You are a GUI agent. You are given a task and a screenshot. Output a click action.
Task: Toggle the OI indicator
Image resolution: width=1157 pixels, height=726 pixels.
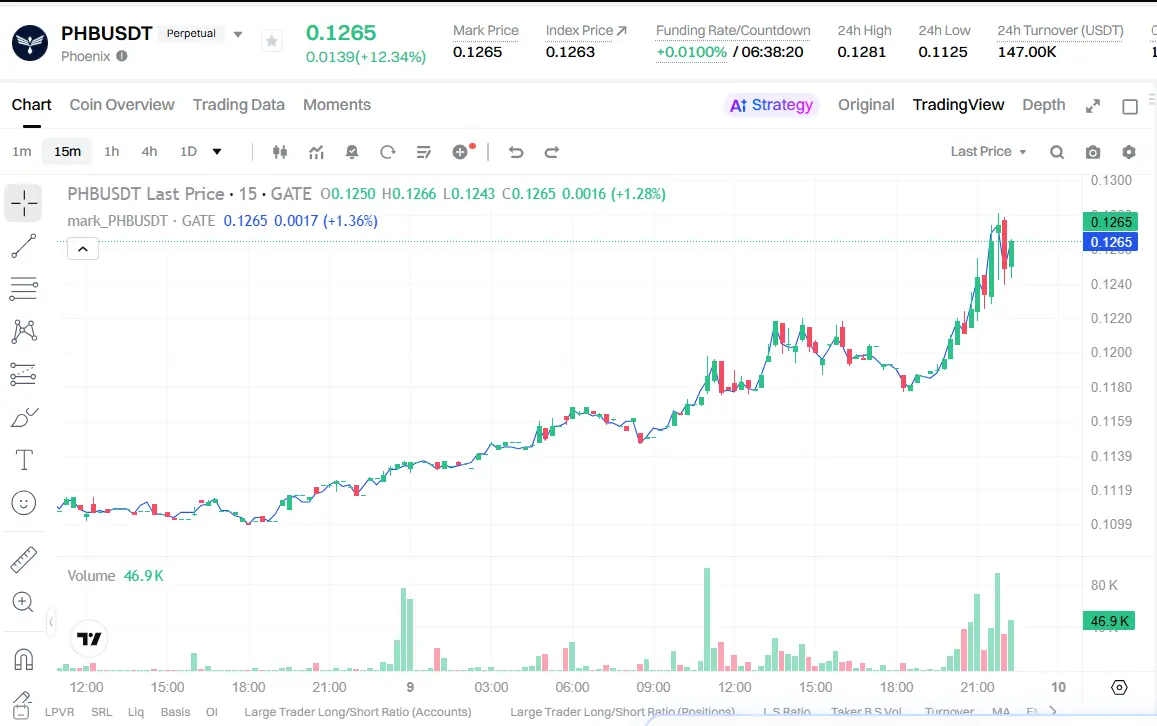pos(212,712)
